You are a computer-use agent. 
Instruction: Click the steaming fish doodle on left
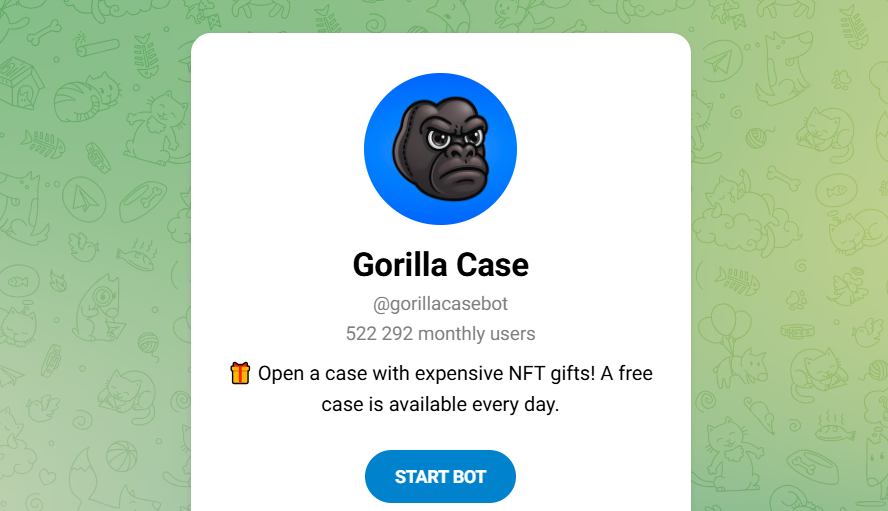pos(136,256)
